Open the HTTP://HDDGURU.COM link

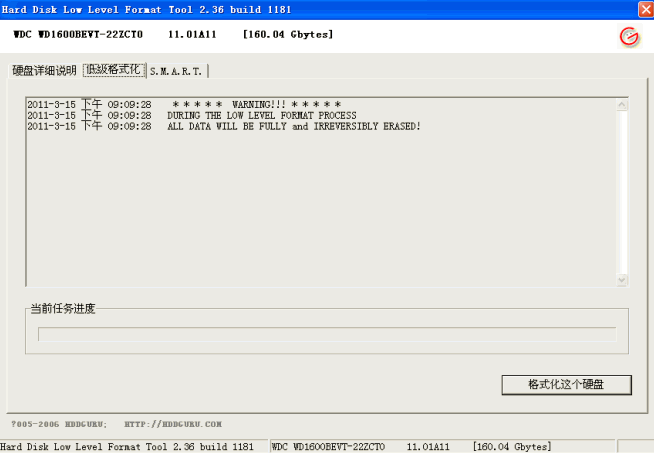[x=173, y=424]
